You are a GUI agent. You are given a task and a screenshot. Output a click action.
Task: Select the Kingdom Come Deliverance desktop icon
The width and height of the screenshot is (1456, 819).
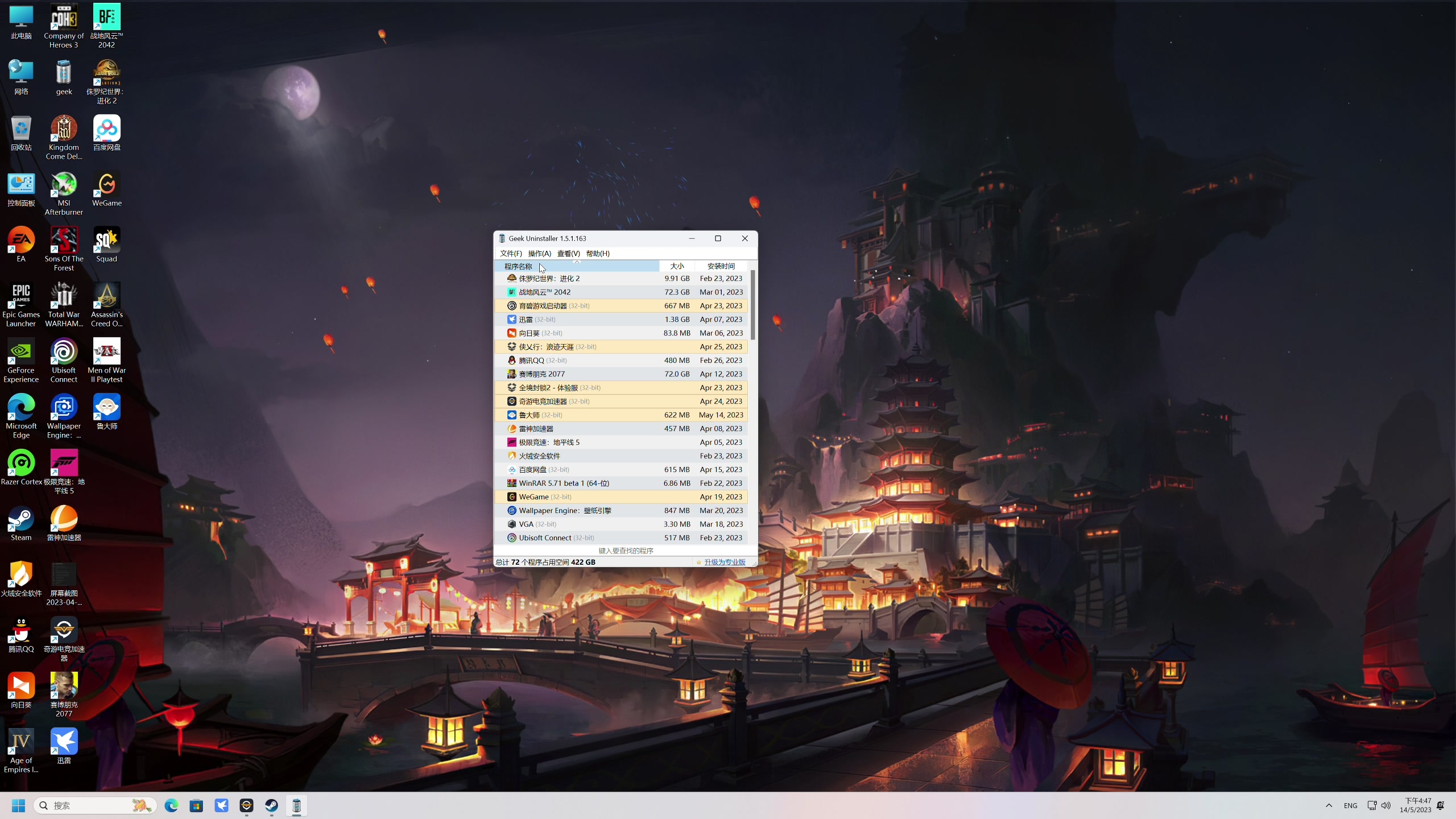[64, 138]
